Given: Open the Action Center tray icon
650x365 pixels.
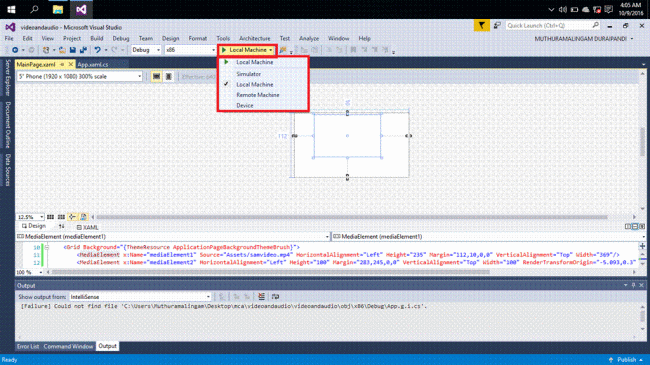Looking at the screenshot, I should click(609, 9).
